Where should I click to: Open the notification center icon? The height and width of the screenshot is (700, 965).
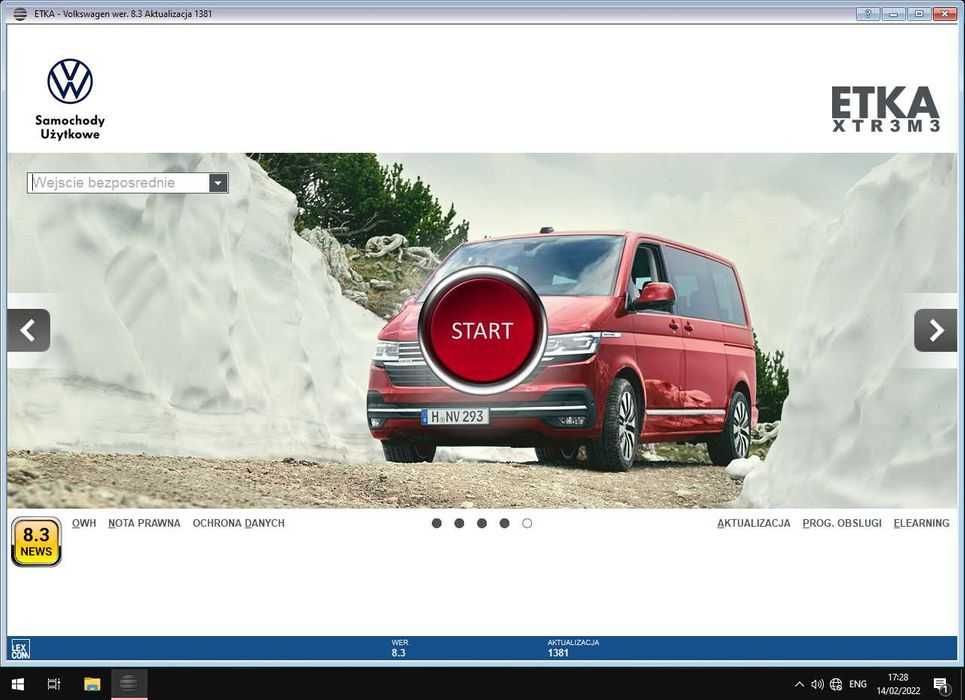942,684
